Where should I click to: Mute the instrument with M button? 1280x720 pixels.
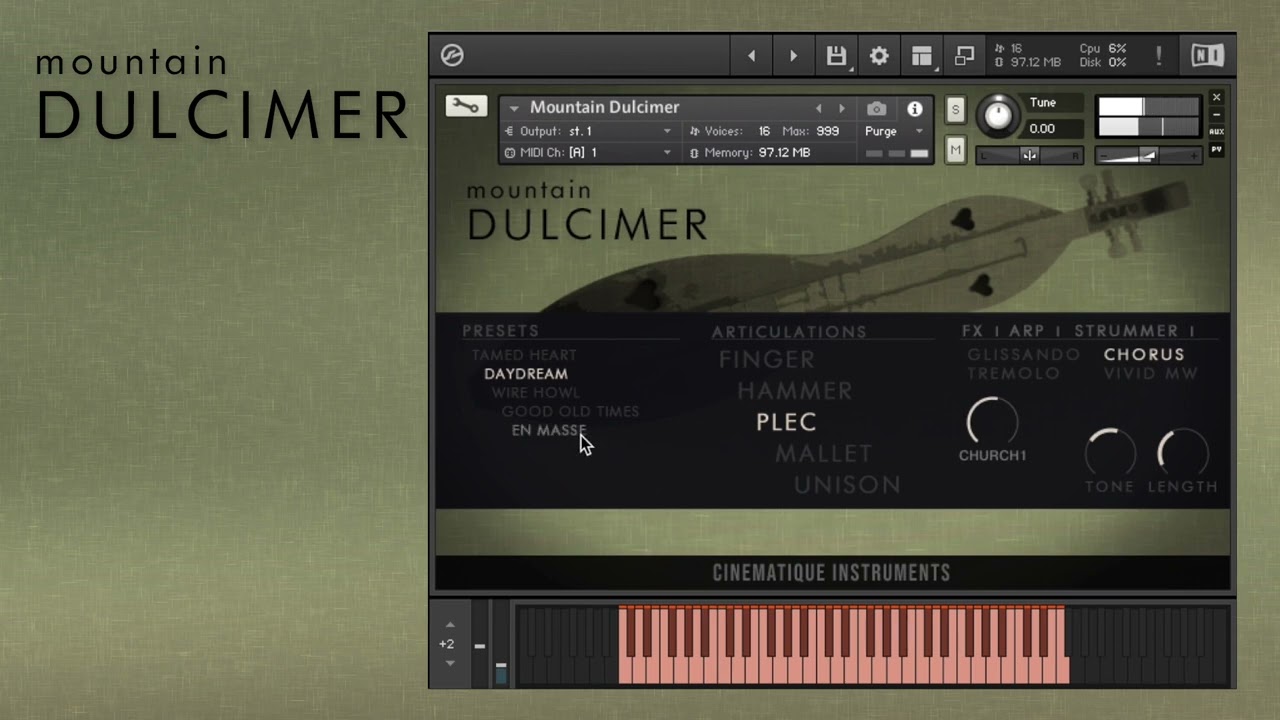click(955, 150)
